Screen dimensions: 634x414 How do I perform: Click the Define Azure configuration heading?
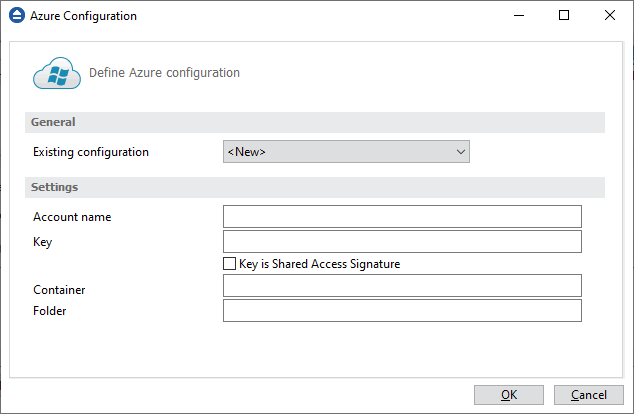(164, 73)
